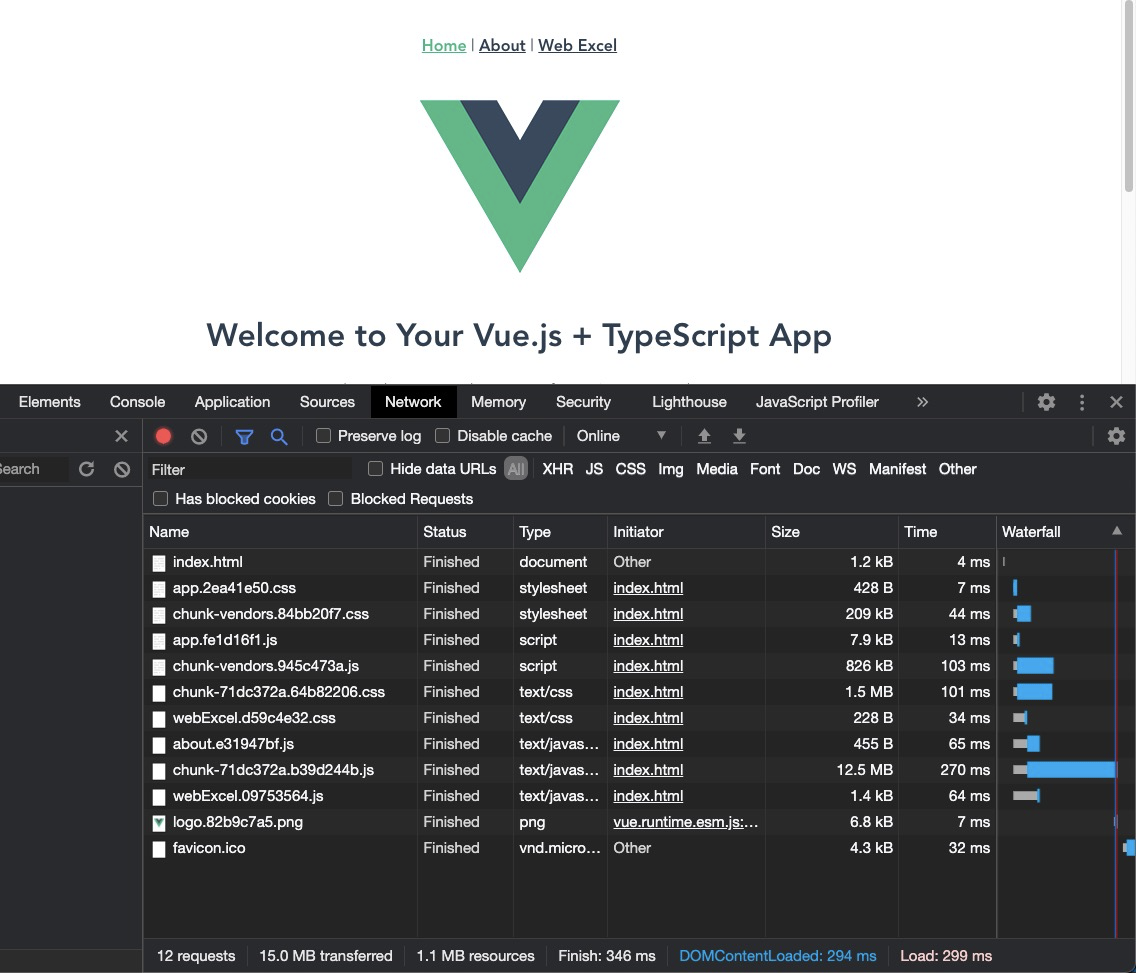1136x973 pixels.
Task: Toggle Waterfall column sort arrow
Action: 1117,531
